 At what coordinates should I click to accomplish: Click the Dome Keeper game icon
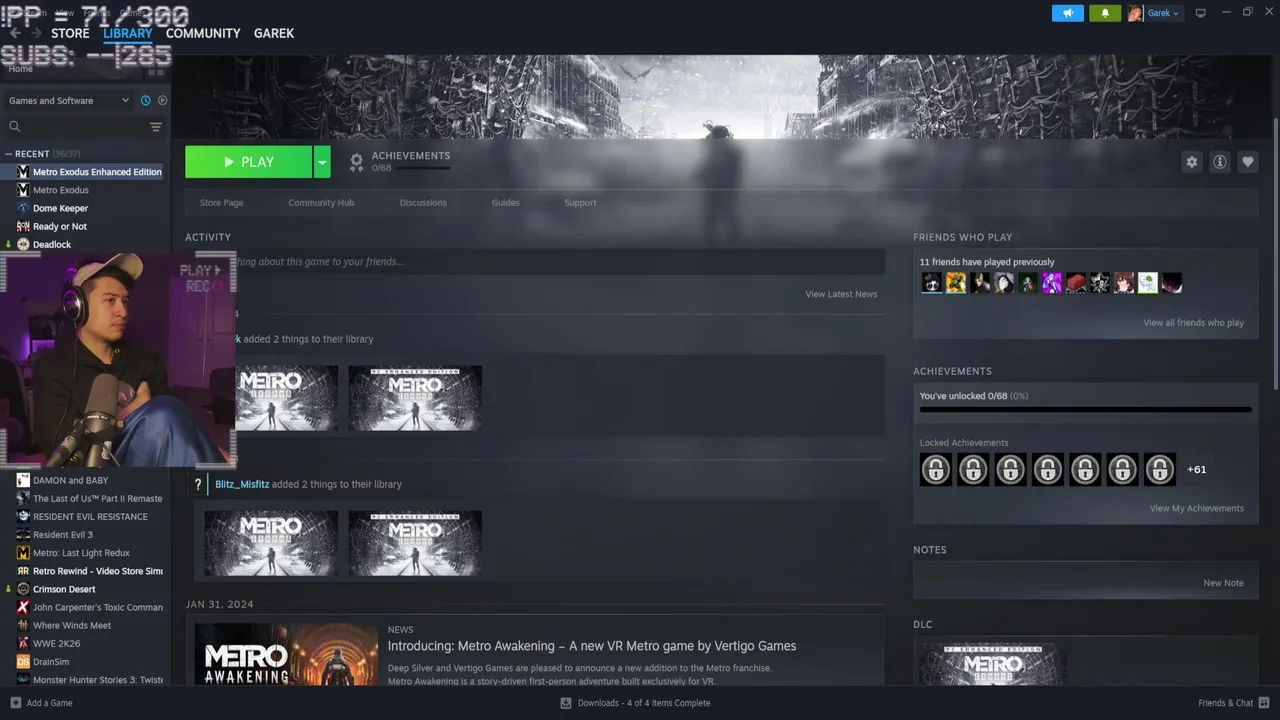tap(23, 208)
